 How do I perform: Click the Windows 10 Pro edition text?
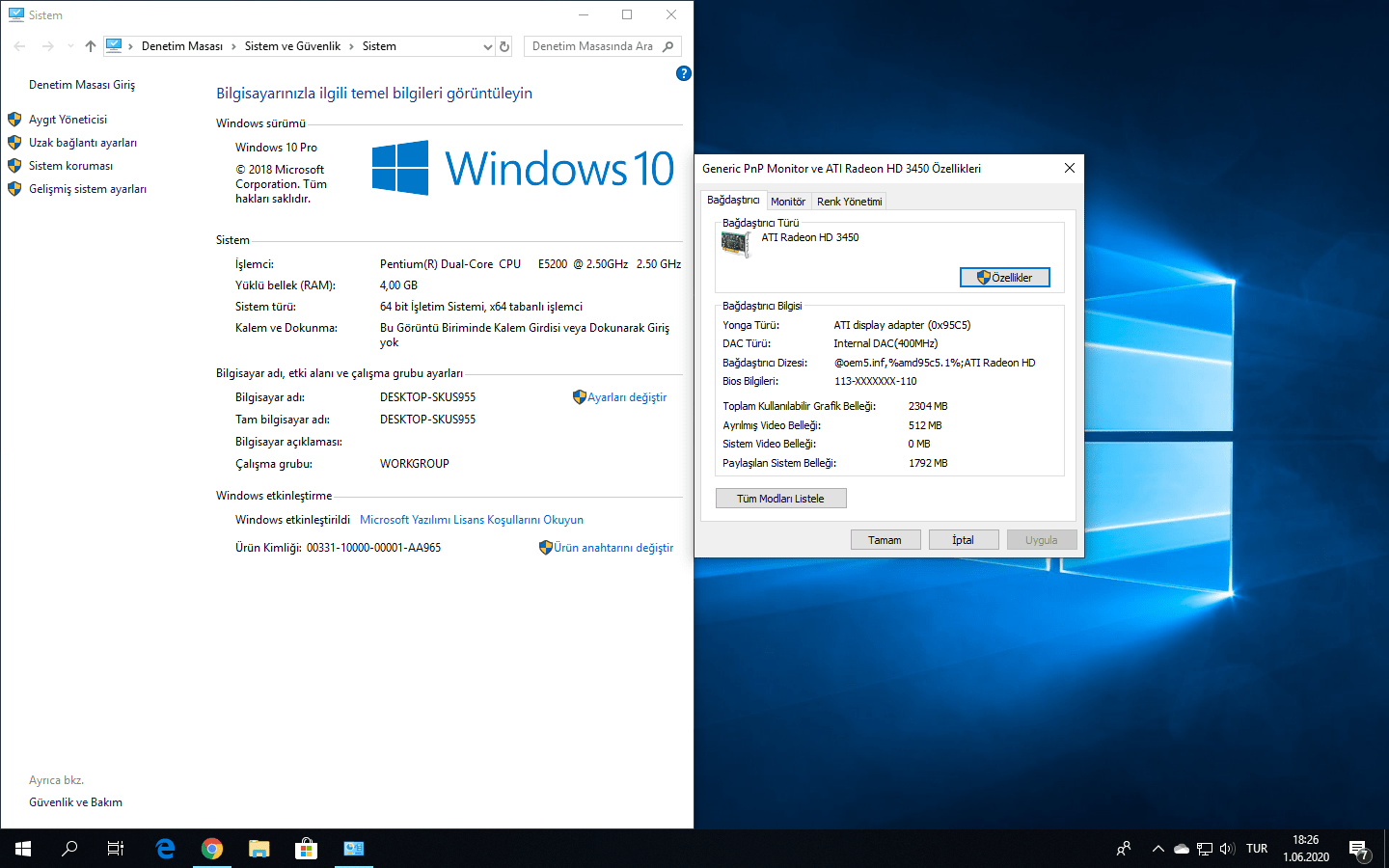(276, 148)
